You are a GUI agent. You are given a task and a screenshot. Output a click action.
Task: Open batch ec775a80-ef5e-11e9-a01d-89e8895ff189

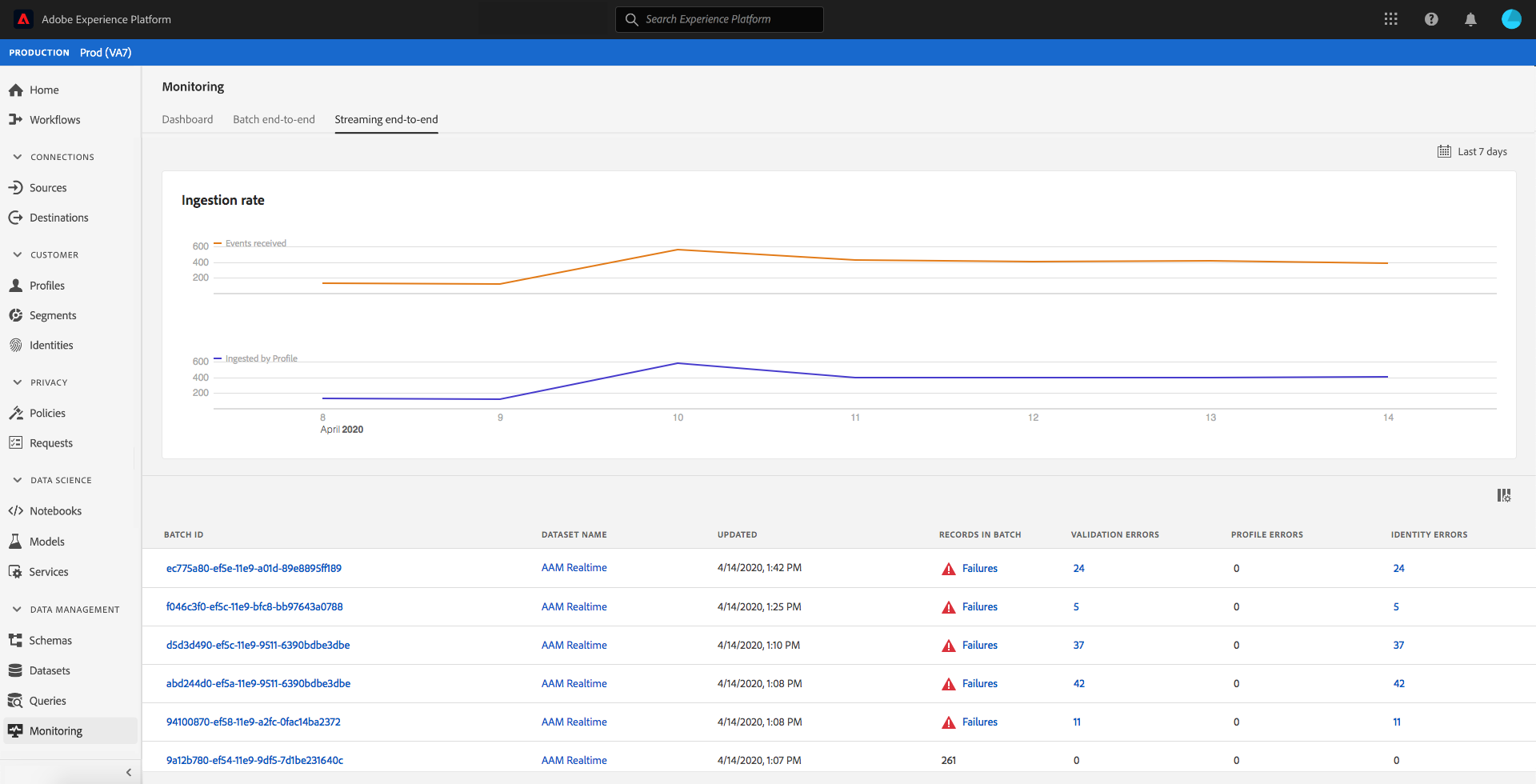click(x=254, y=569)
